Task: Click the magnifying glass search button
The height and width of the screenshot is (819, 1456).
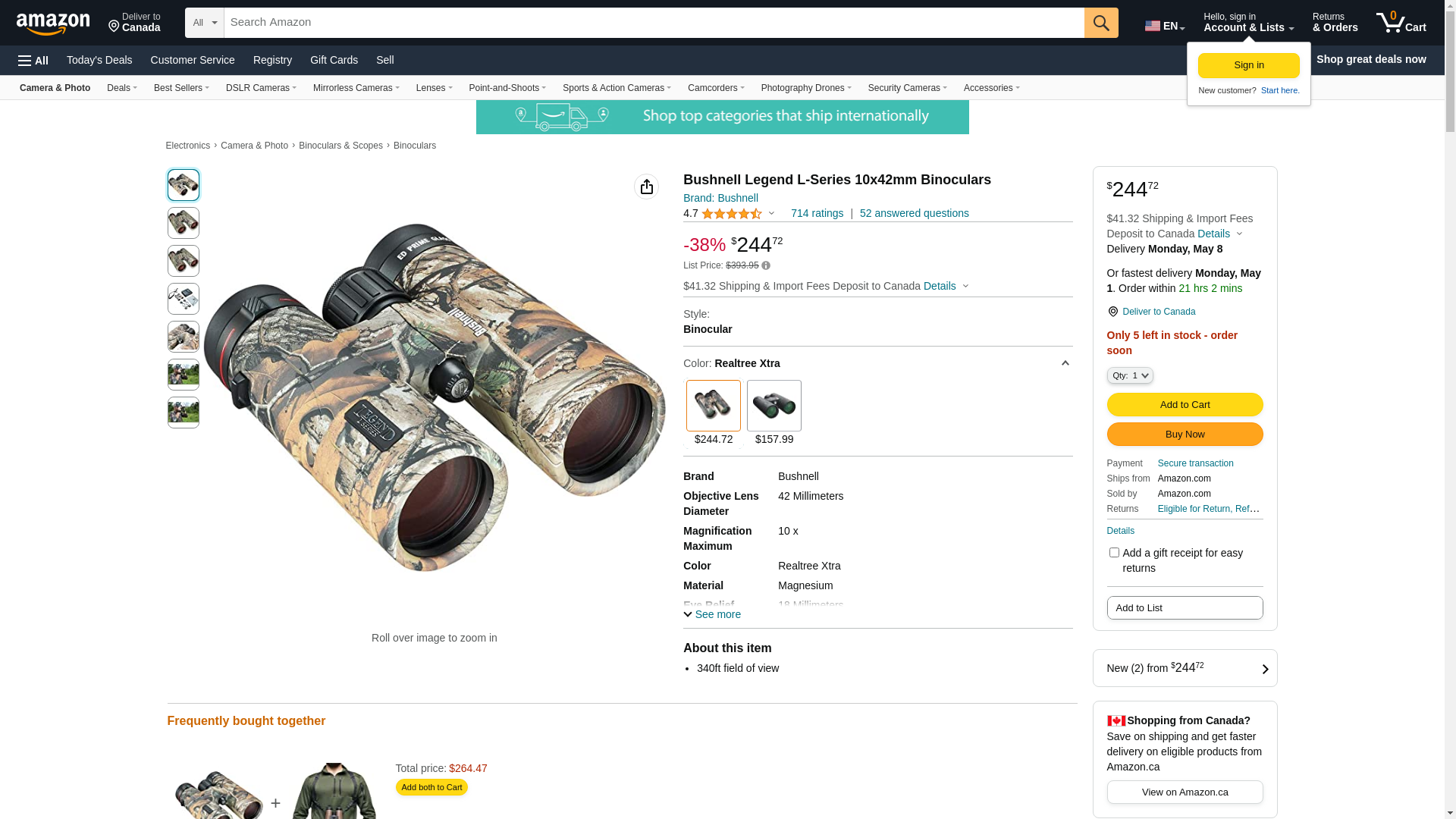Action: tap(1101, 23)
